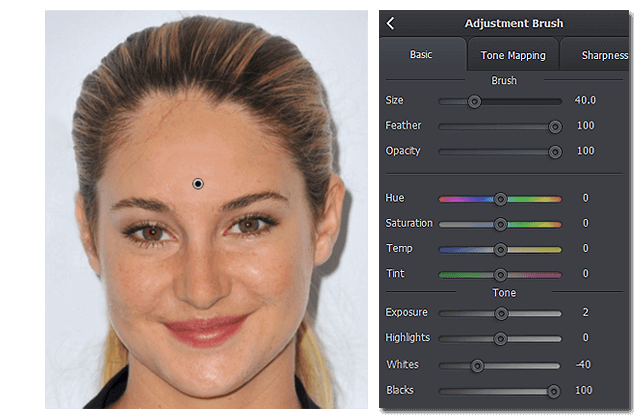Viewport: 644px width, 420px height.
Task: Click the Exposure slider handle
Action: [x=502, y=313]
